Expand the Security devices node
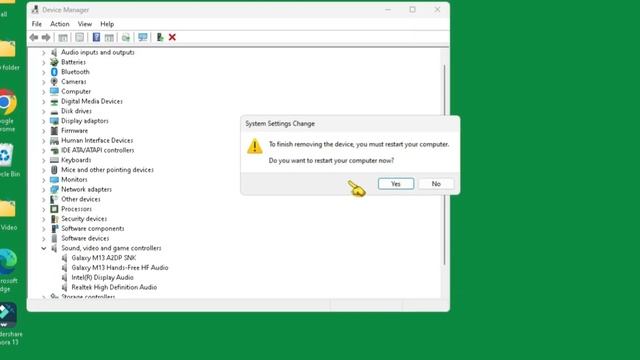640x360 pixels. pyautogui.click(x=44, y=219)
